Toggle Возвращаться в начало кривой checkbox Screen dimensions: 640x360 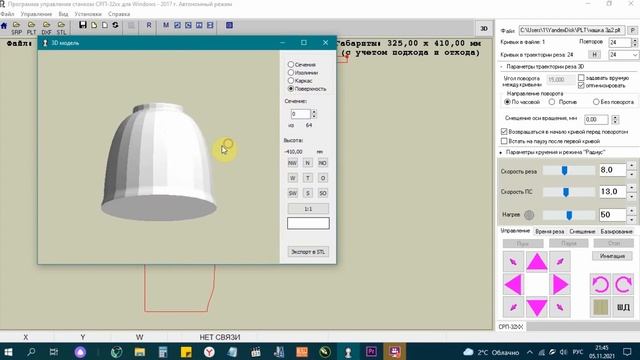tap(504, 131)
